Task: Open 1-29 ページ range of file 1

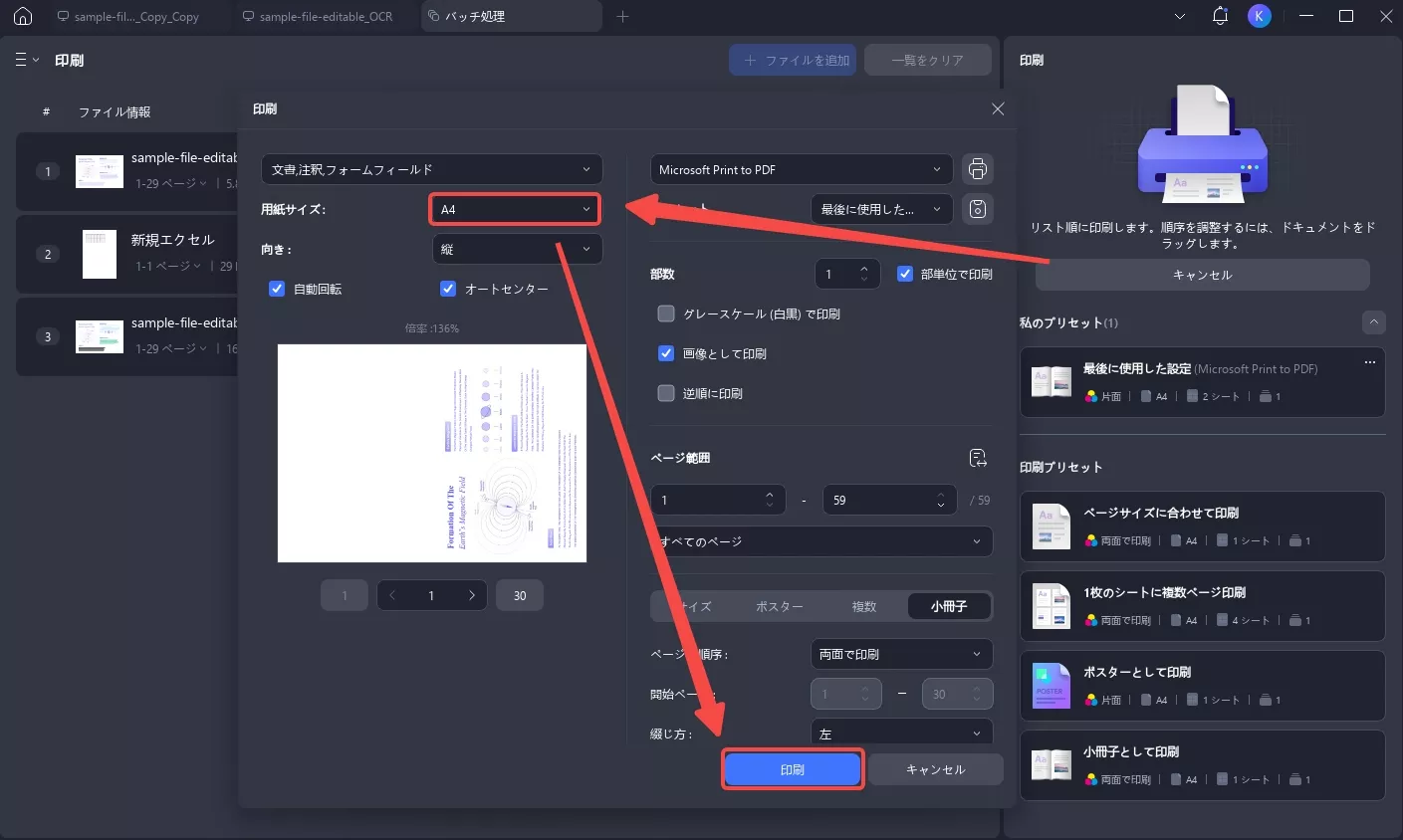Action: point(171,183)
